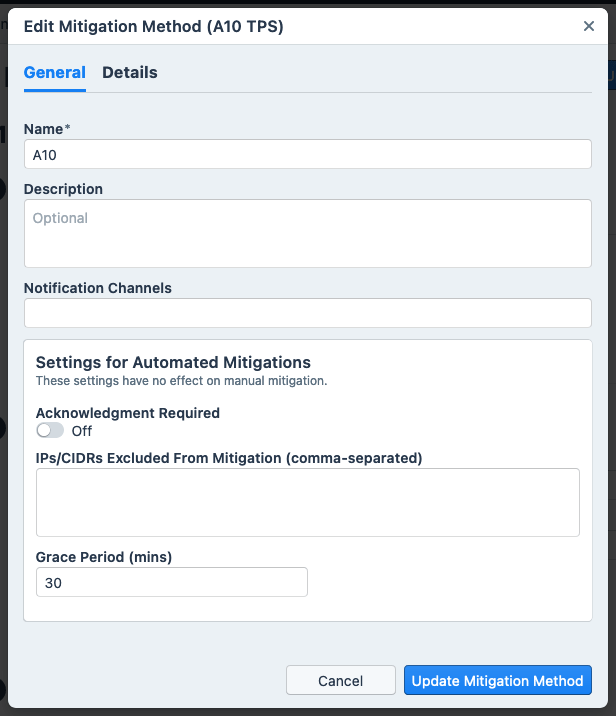Toggle the Acknowledgment Required switch
Screen dimensions: 616x716
point(50,430)
